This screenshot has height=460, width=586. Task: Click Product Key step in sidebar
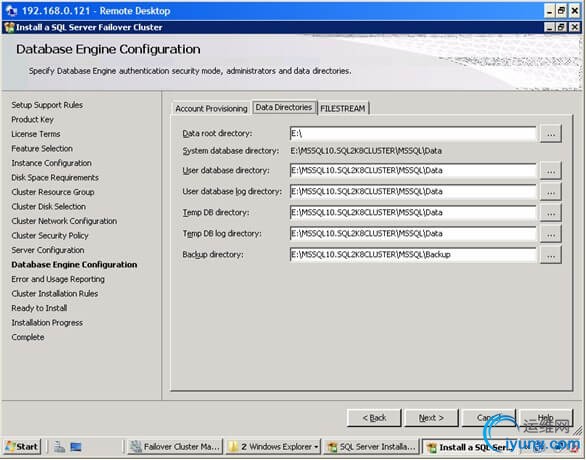33,120
